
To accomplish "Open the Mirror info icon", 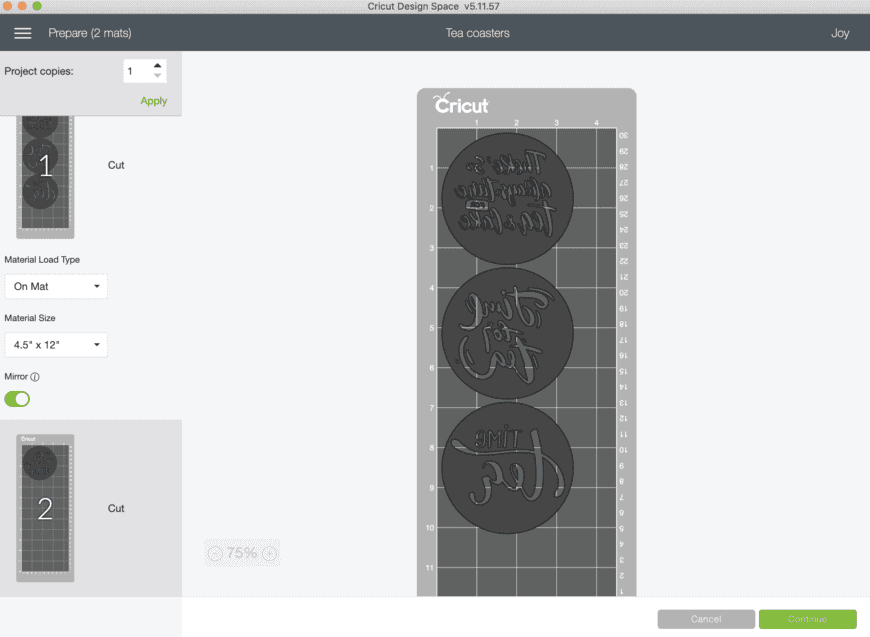I will 35,377.
